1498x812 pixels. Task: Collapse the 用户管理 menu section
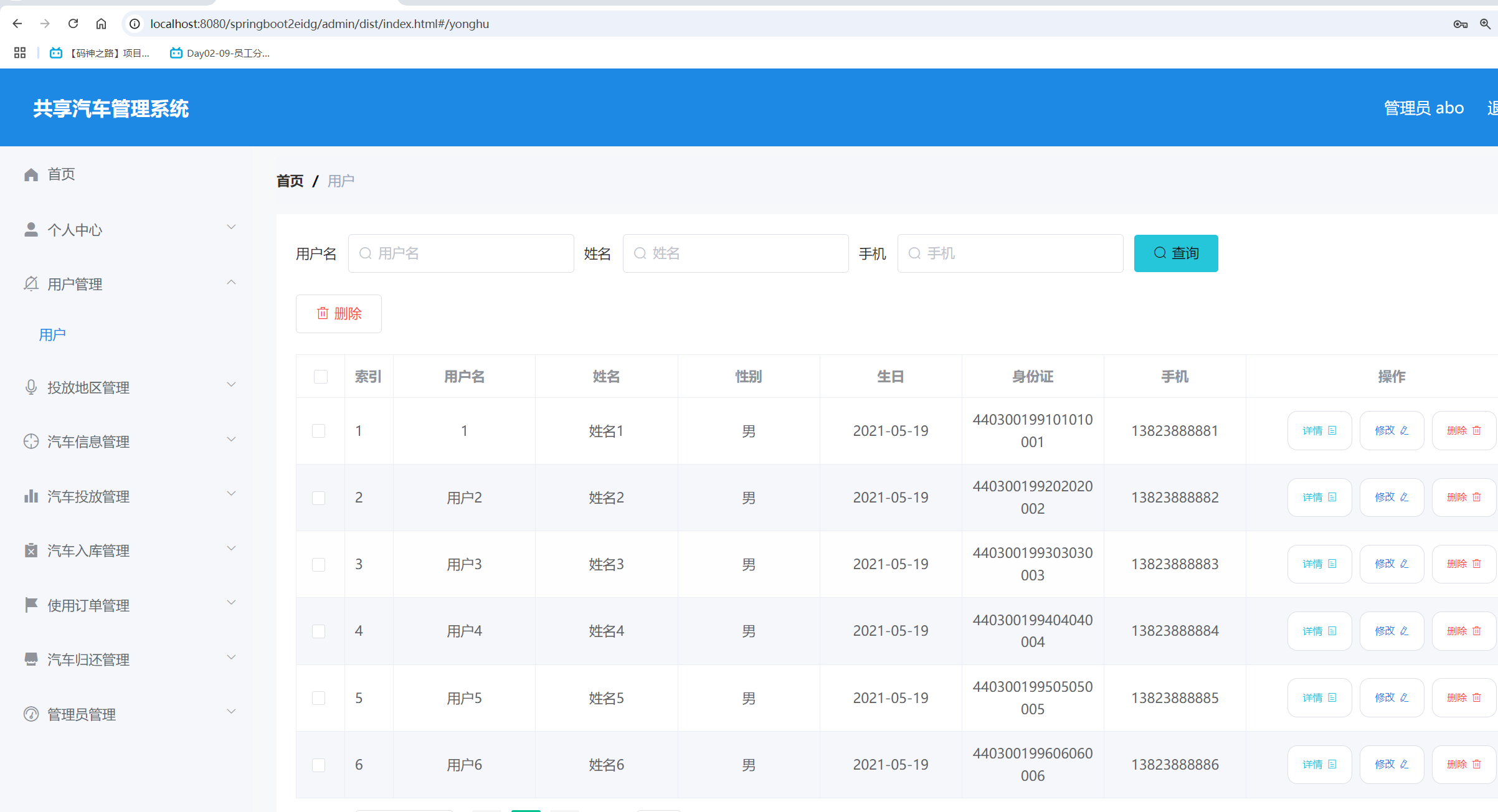click(231, 281)
